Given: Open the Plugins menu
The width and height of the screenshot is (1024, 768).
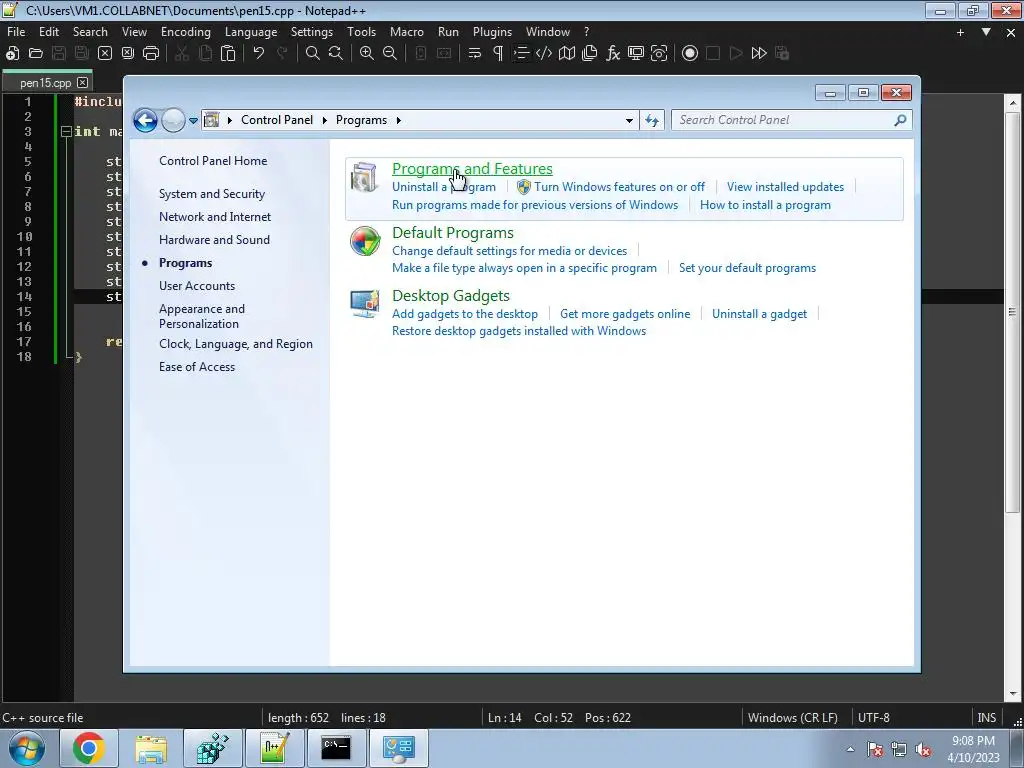Looking at the screenshot, I should point(492,32).
